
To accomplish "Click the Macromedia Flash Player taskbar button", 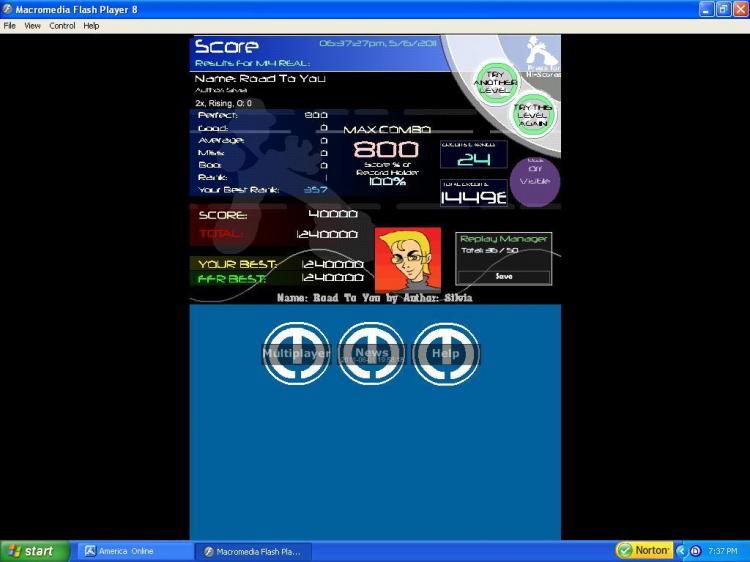I will point(255,551).
